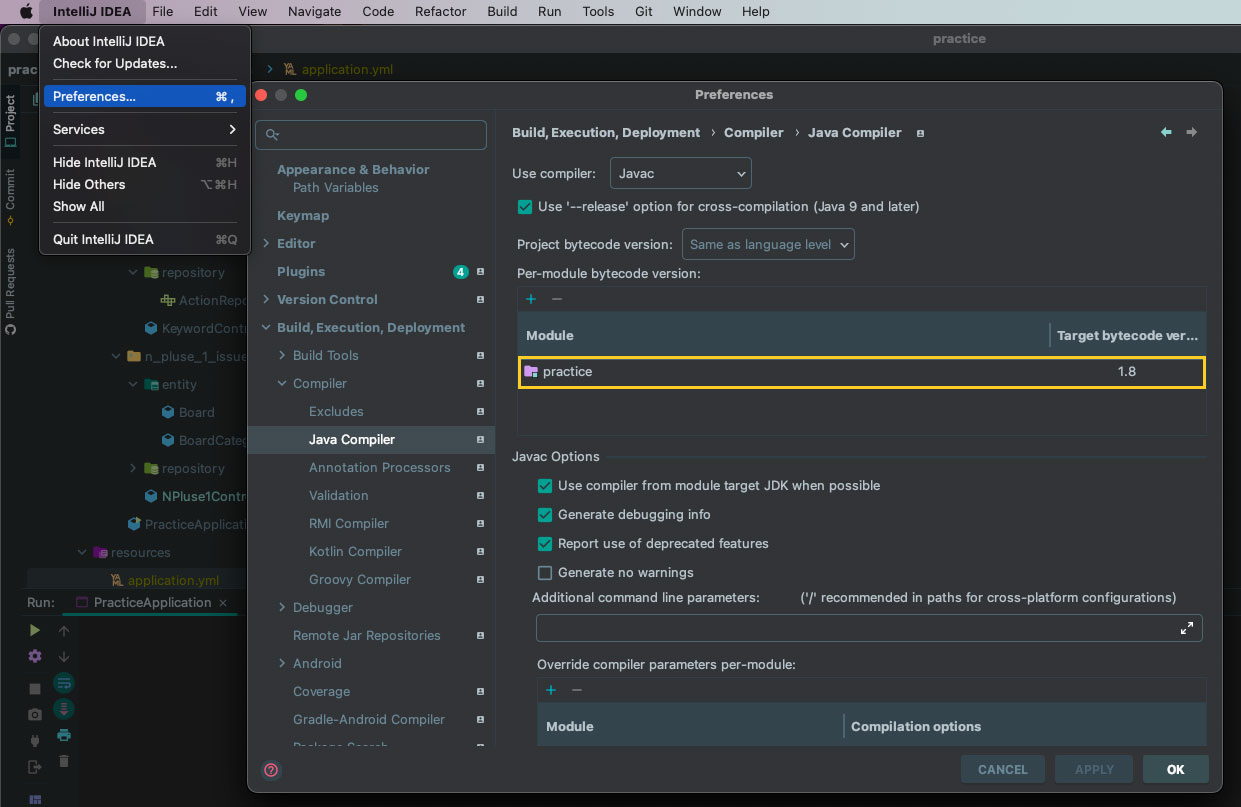Toggle Generate debugging info checkbox
Screen dimensions: 1241x807
point(545,515)
